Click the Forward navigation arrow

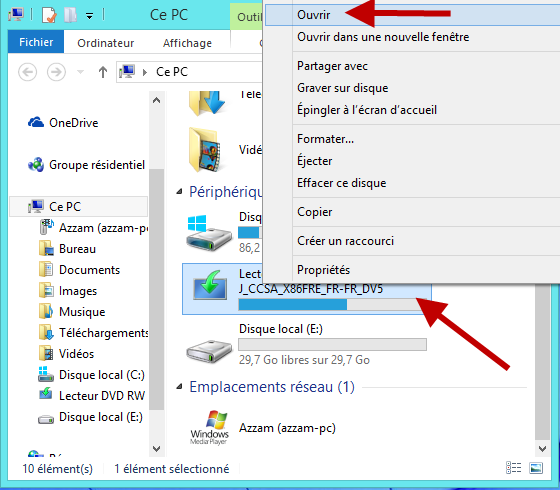coord(56,72)
